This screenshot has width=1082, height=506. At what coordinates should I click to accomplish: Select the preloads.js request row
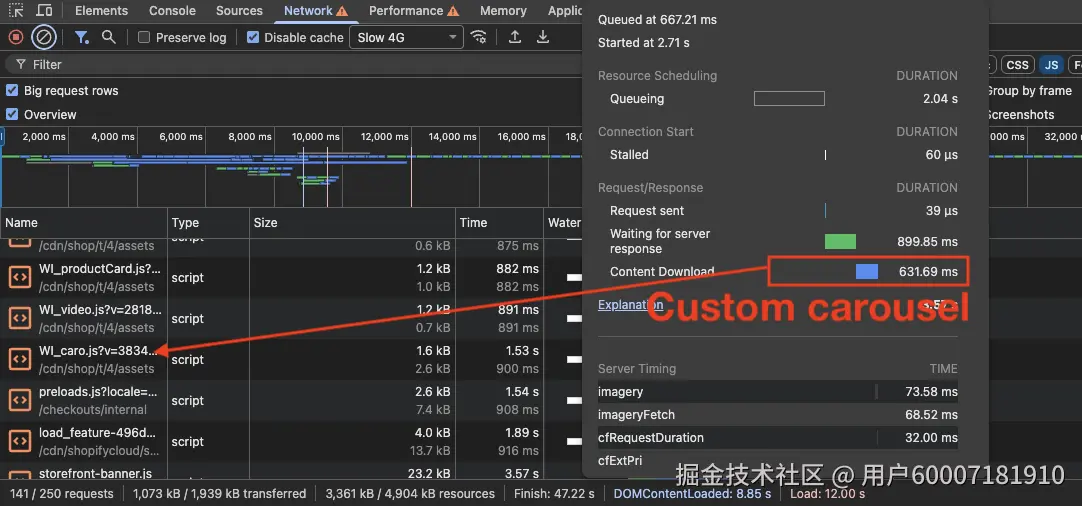(291, 400)
